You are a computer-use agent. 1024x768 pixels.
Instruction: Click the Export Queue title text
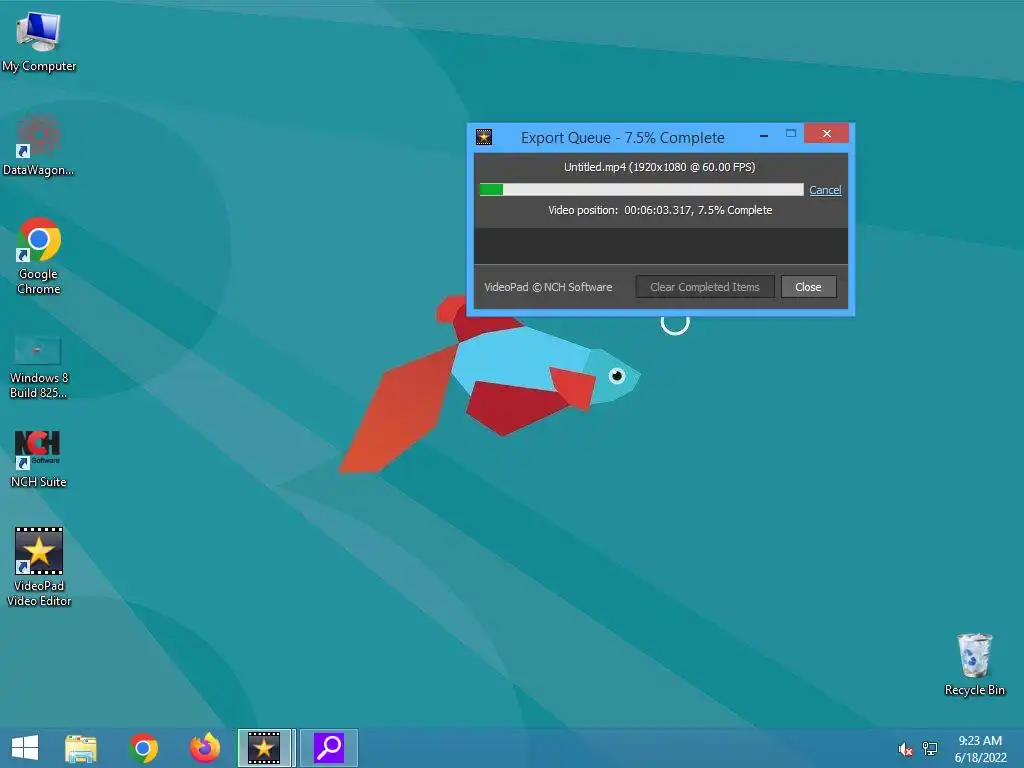pyautogui.click(x=623, y=138)
